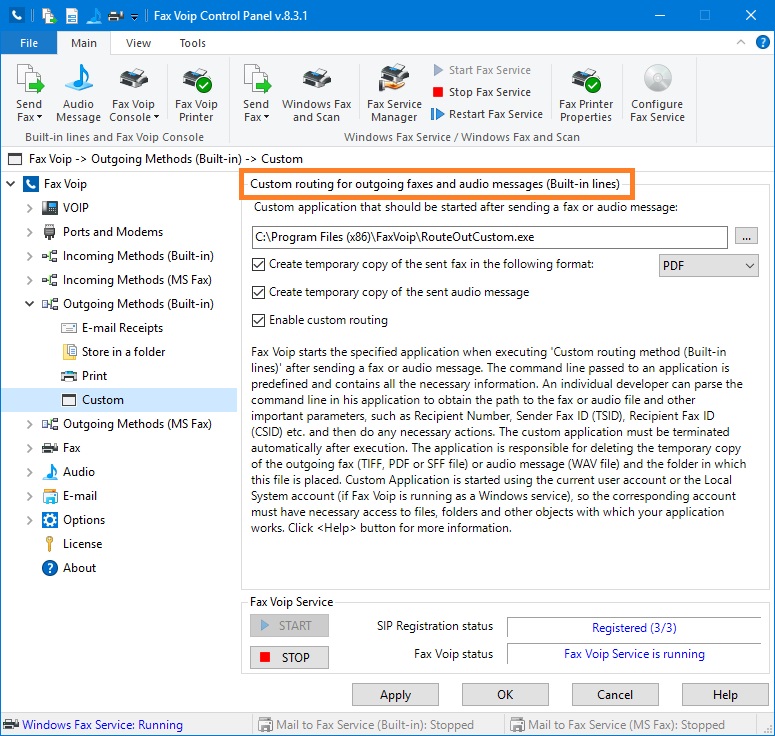
Task: Stop Fax Service from ribbon
Action: 482,92
